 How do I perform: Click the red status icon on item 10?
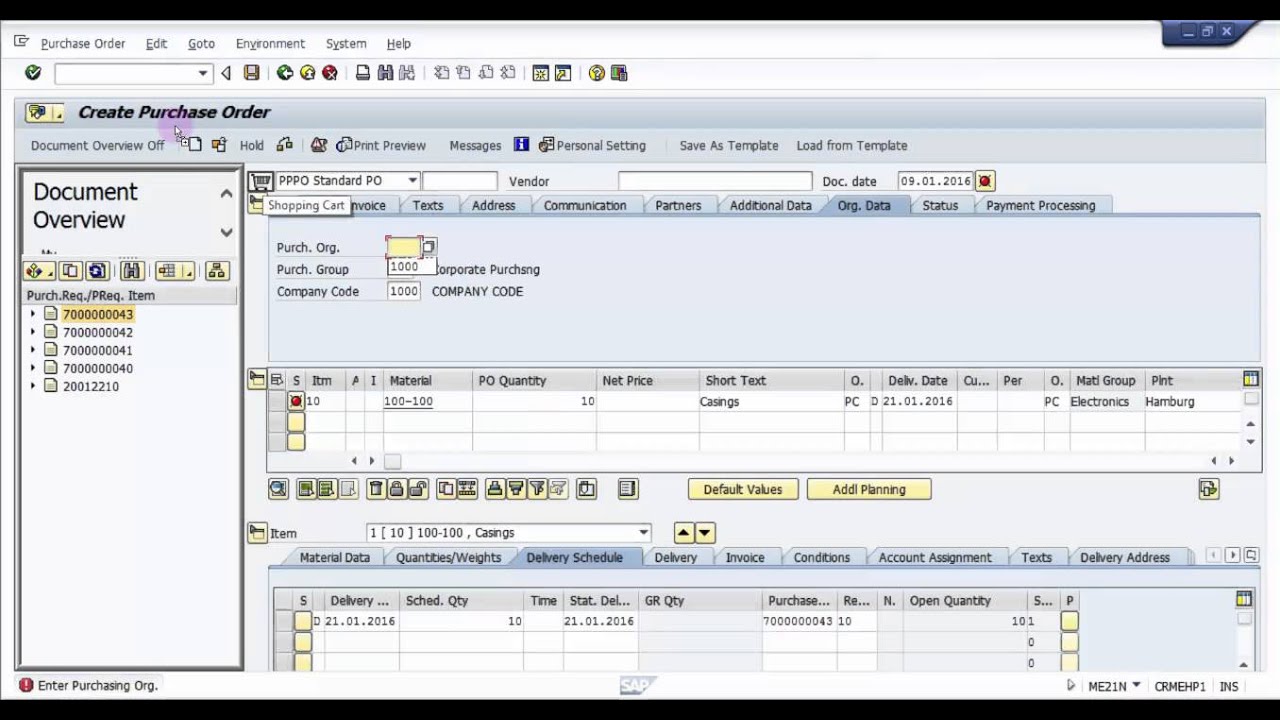pyautogui.click(x=296, y=401)
